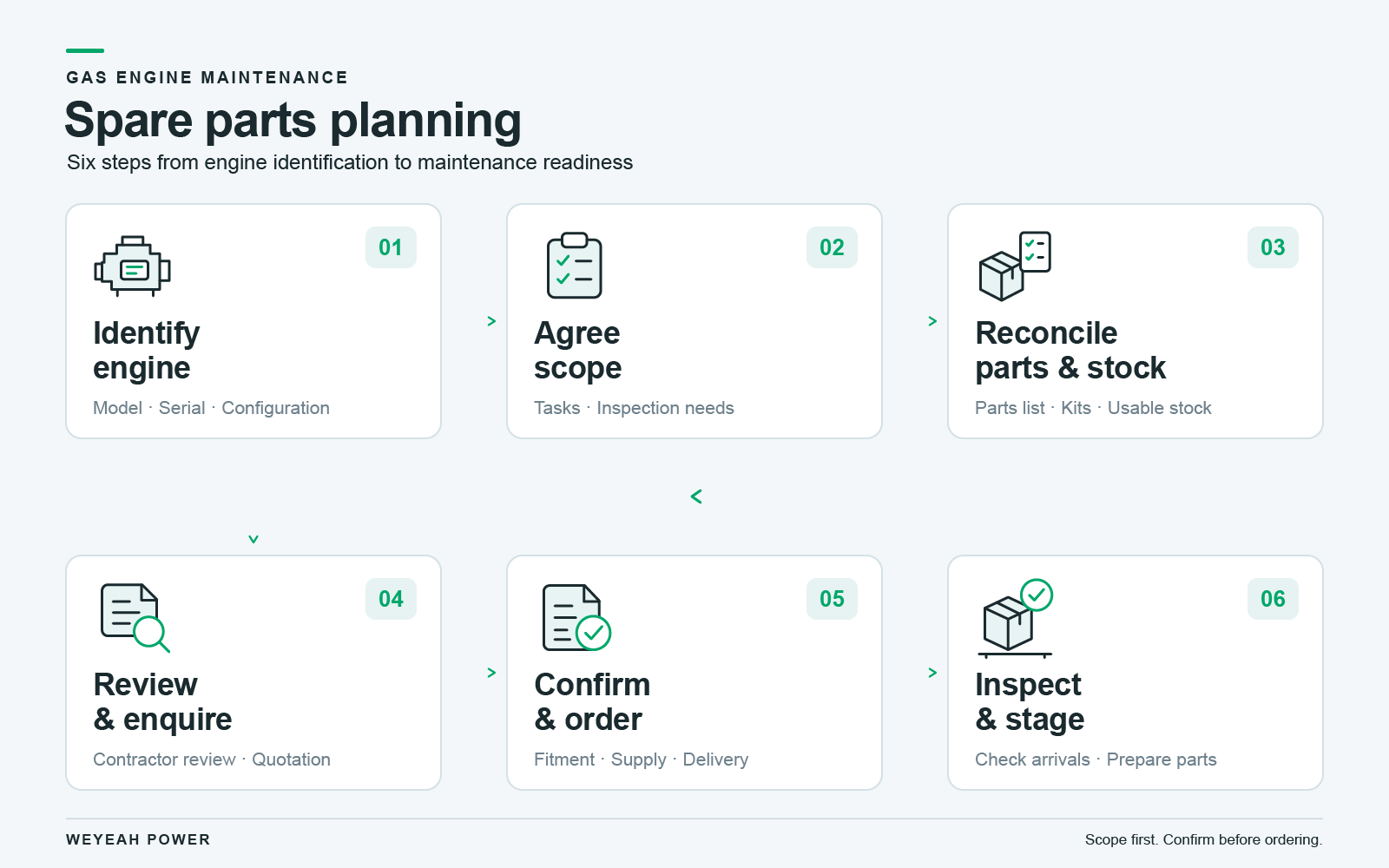Click the 'WEYEAH POWER' footer brand text

(138, 839)
